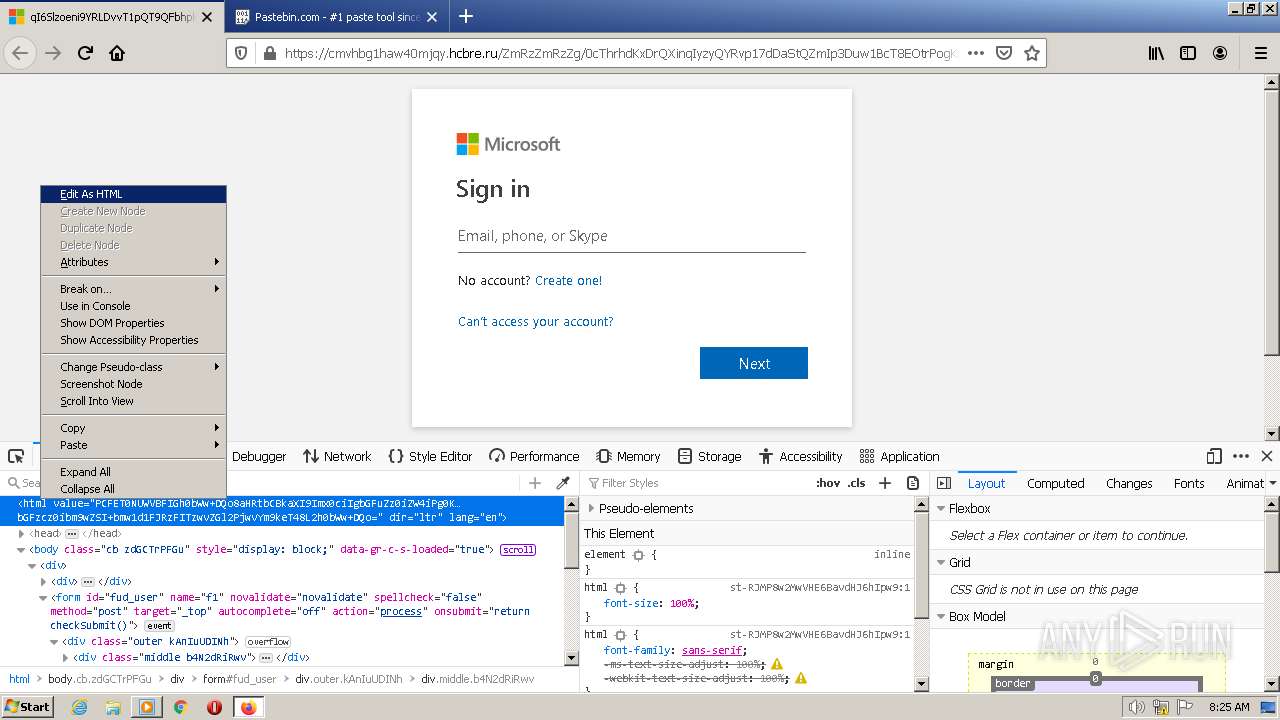Toggle the overflow badge on outer div
The width and height of the screenshot is (1280, 720).
[268, 642]
